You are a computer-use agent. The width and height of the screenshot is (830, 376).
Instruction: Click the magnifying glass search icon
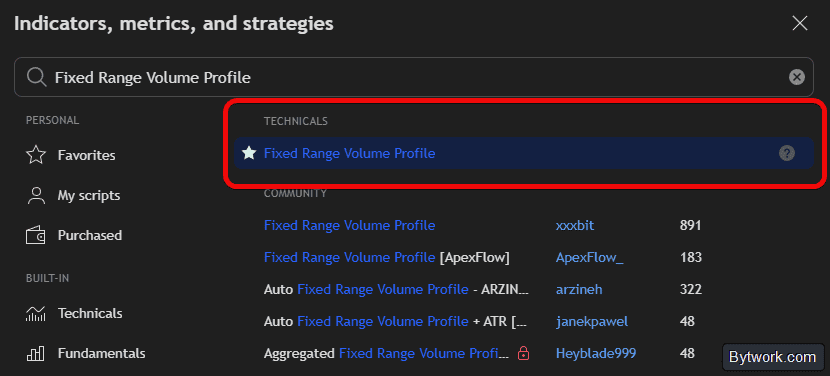coord(37,77)
